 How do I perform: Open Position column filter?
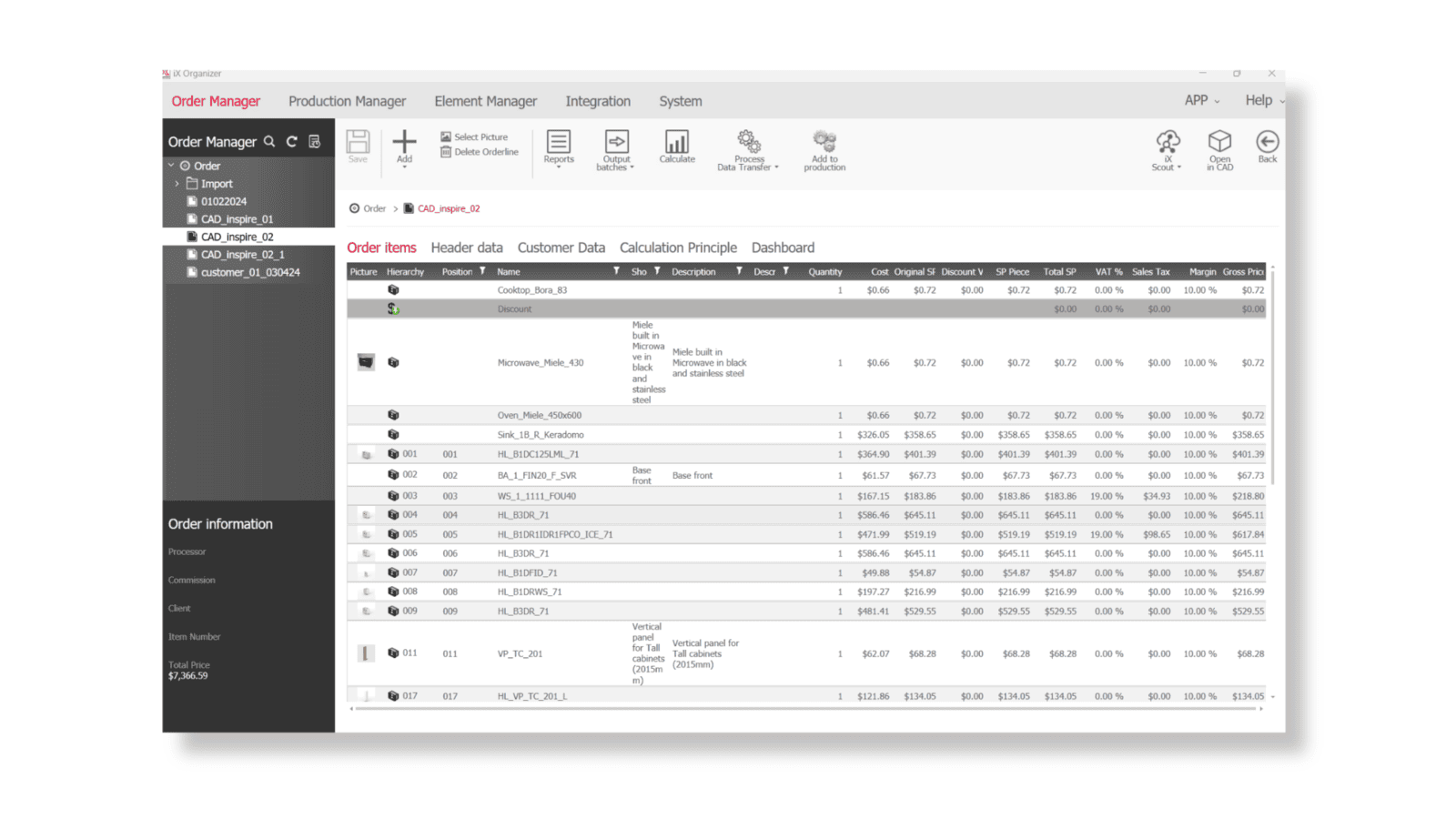[x=482, y=271]
